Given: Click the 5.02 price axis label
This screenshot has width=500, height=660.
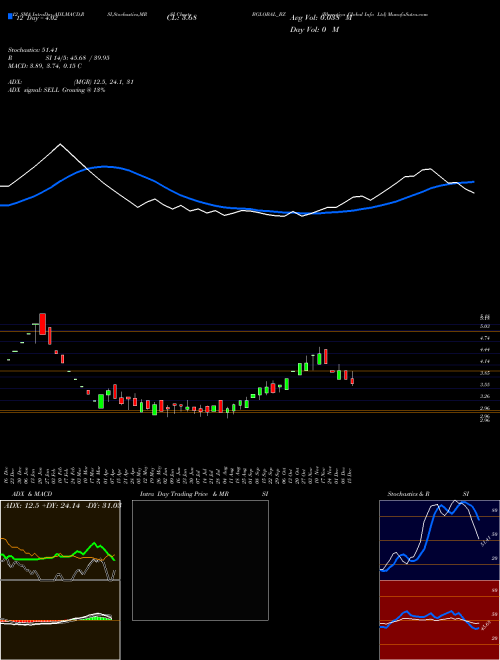Looking at the screenshot, I should coord(485,326).
